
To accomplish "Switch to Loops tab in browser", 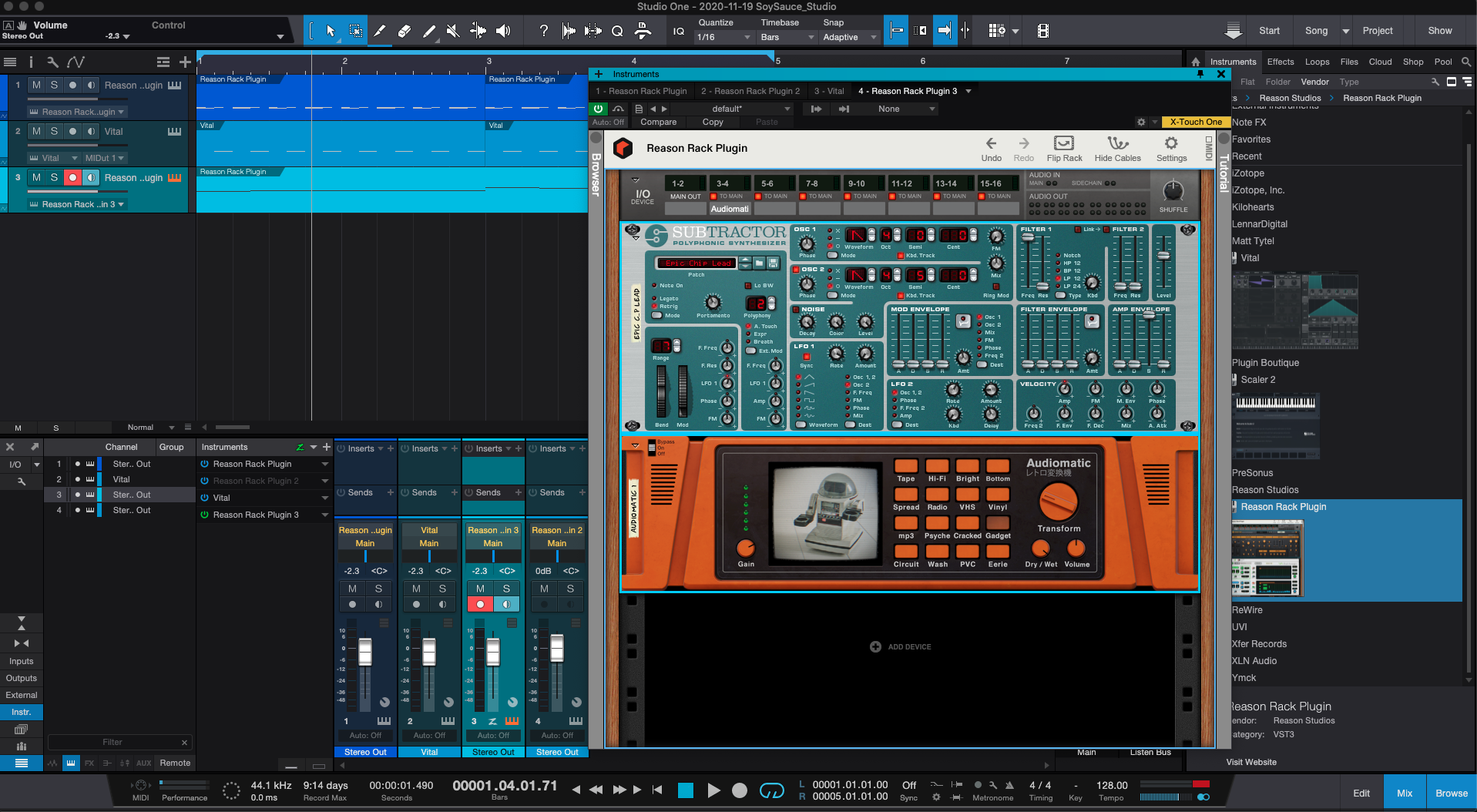I will [1317, 62].
